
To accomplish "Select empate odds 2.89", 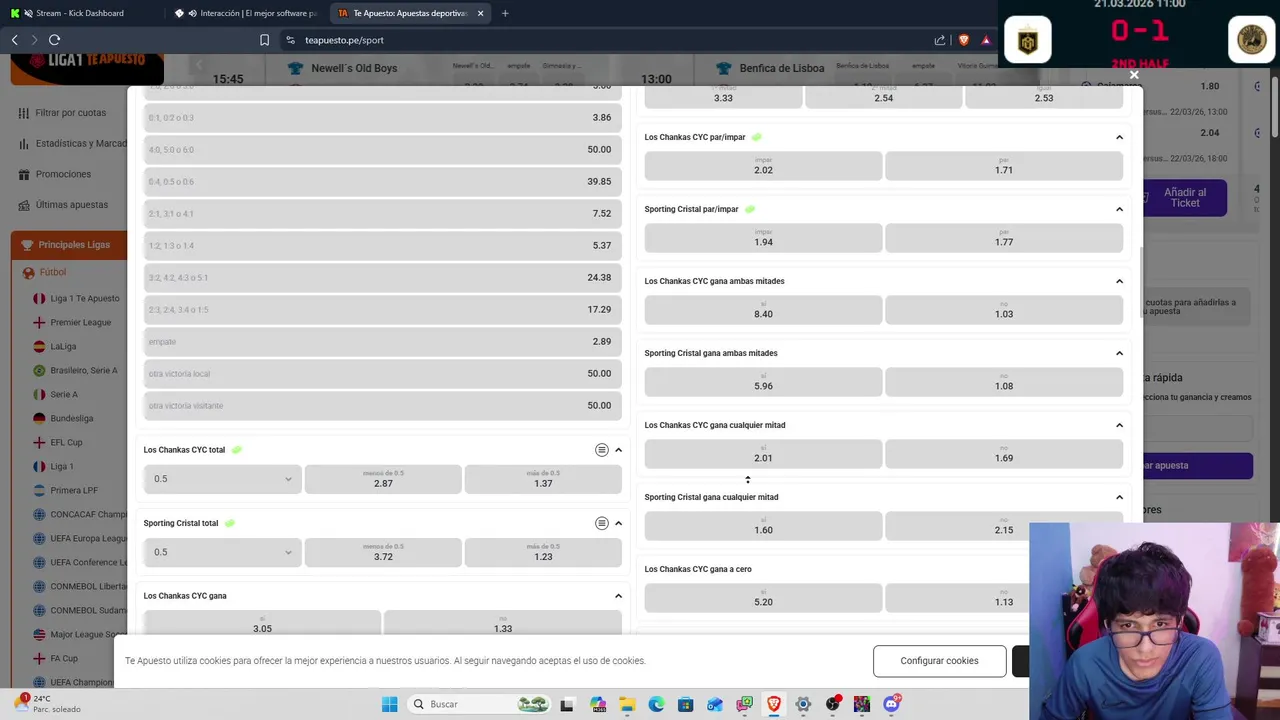I will pyautogui.click(x=383, y=342).
